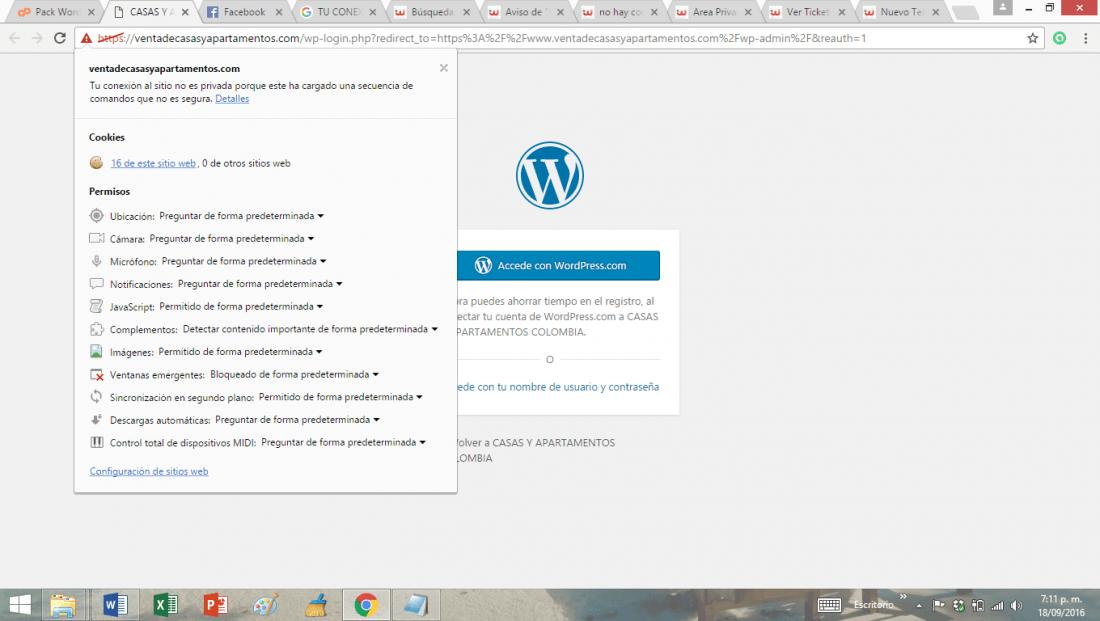Screen dimensions: 1100x621
Task: Open Sincronización en segundo plano dropdown
Action: 341,396
